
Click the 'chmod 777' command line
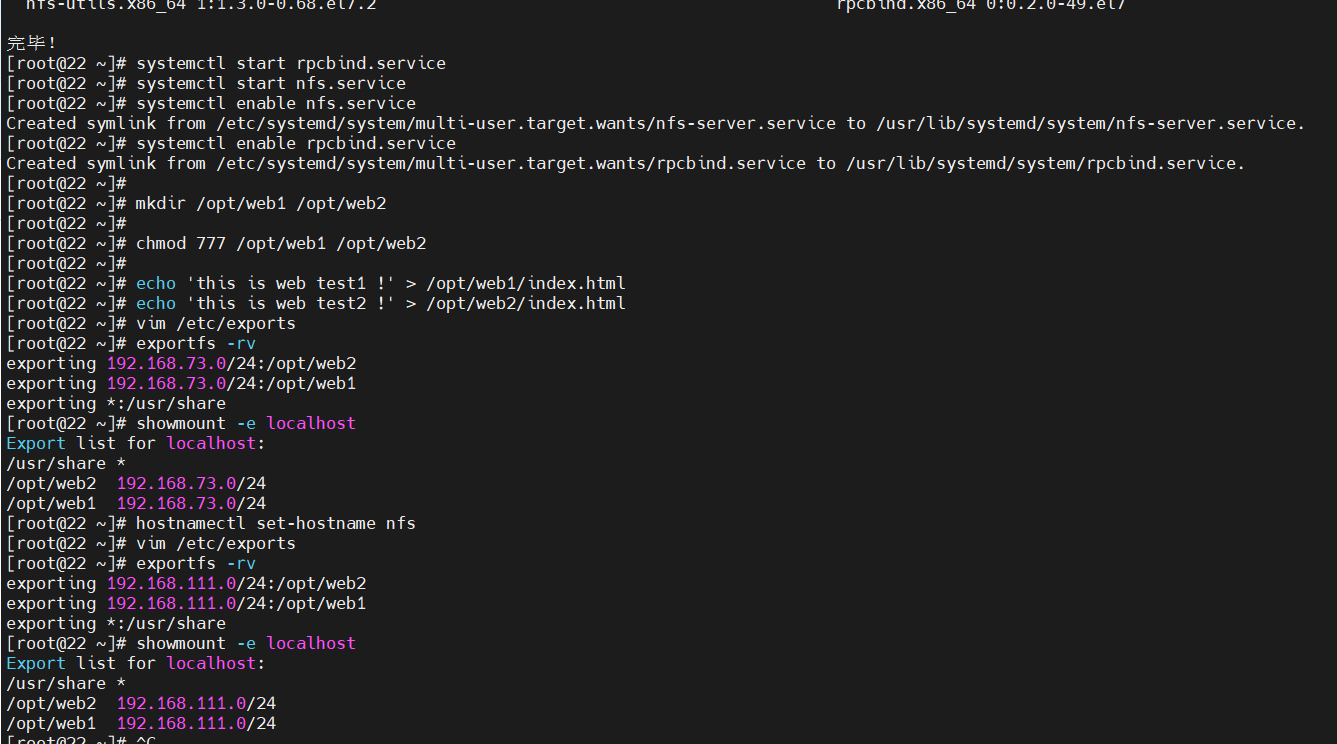click(280, 243)
